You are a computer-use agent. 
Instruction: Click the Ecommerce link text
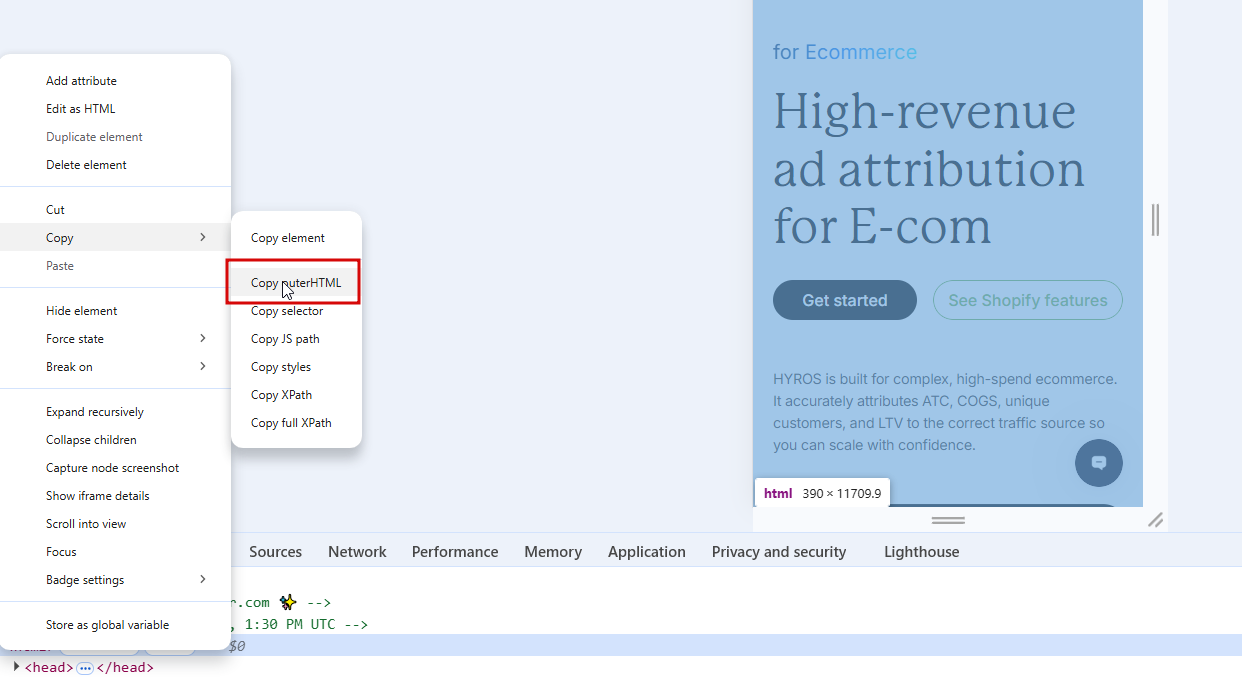[x=861, y=52]
